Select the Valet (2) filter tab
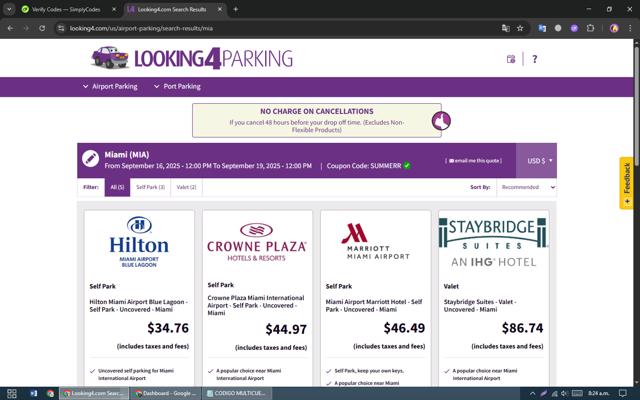This screenshot has height=400, width=640. click(186, 187)
